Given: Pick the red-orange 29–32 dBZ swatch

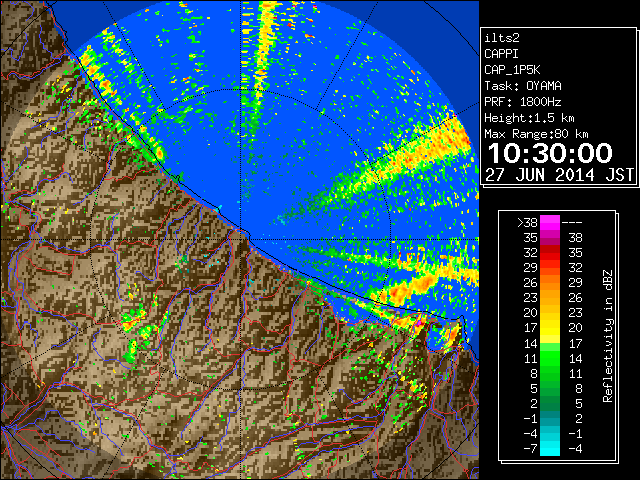Looking at the screenshot, I should click(x=550, y=268).
